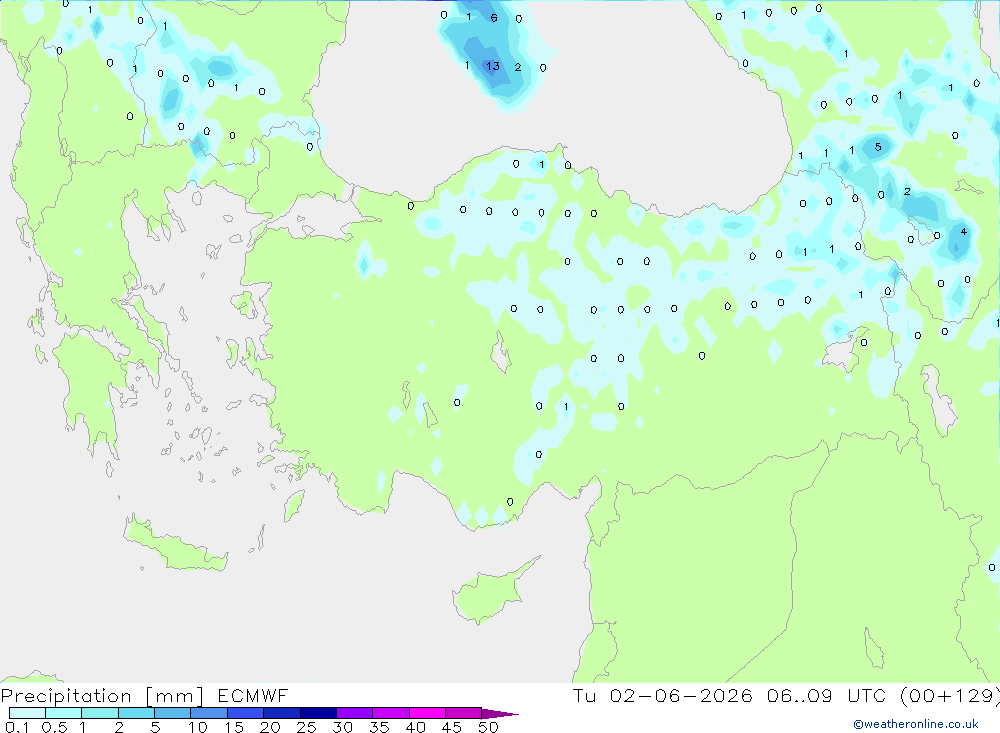Click the legend label '15'
Viewport: 1000px width, 733px height.
(234, 727)
